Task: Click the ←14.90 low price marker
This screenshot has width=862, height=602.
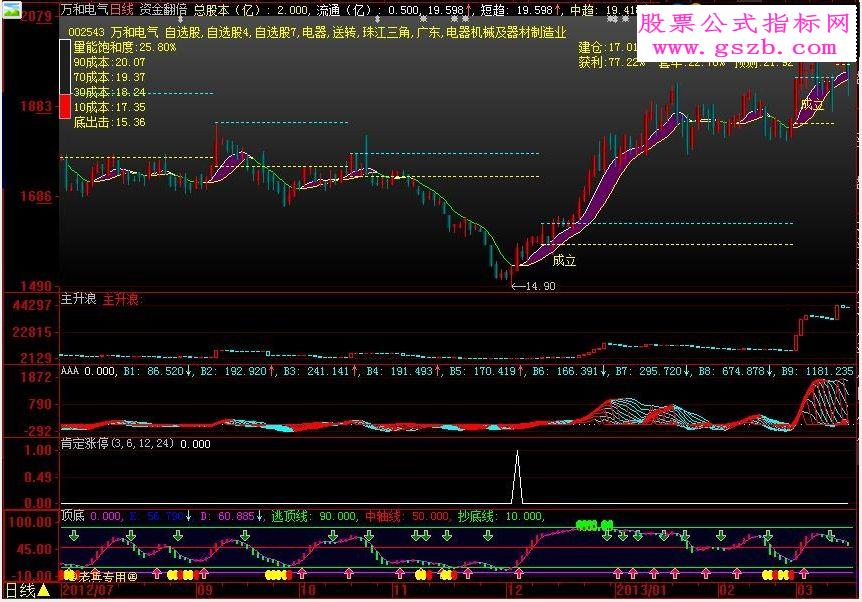Action: coord(533,286)
